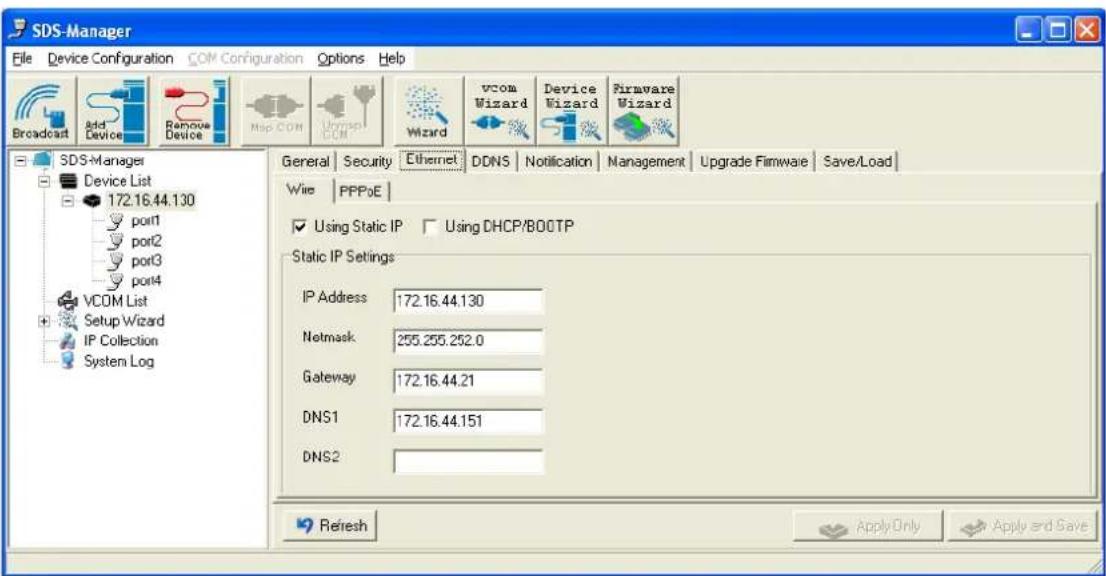Open the Device Wizard
The width and height of the screenshot is (1106, 576).
pyautogui.click(x=571, y=111)
